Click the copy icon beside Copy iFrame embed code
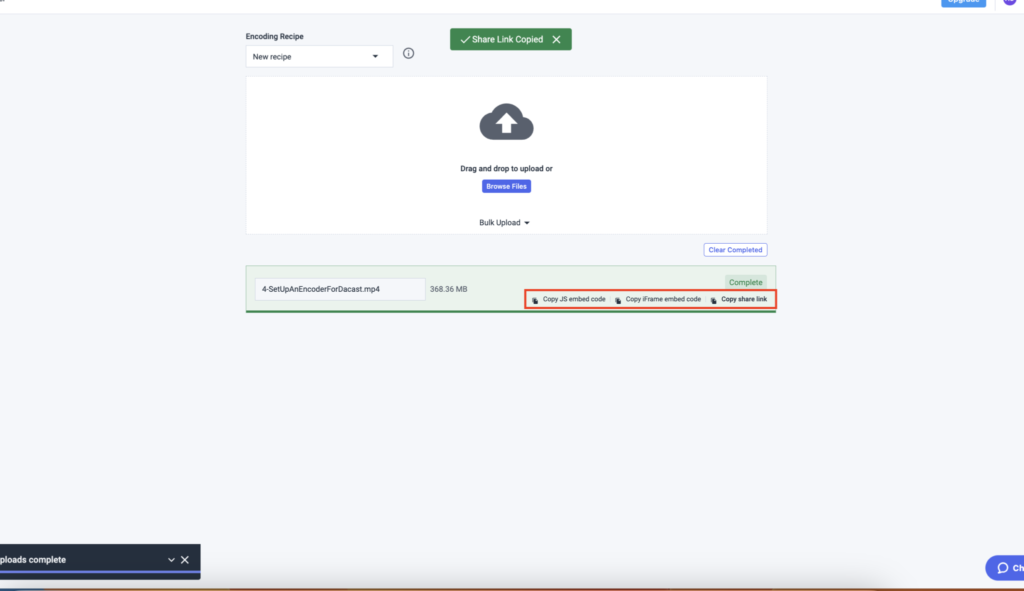Viewport: 1024px width, 591px height. click(x=618, y=299)
